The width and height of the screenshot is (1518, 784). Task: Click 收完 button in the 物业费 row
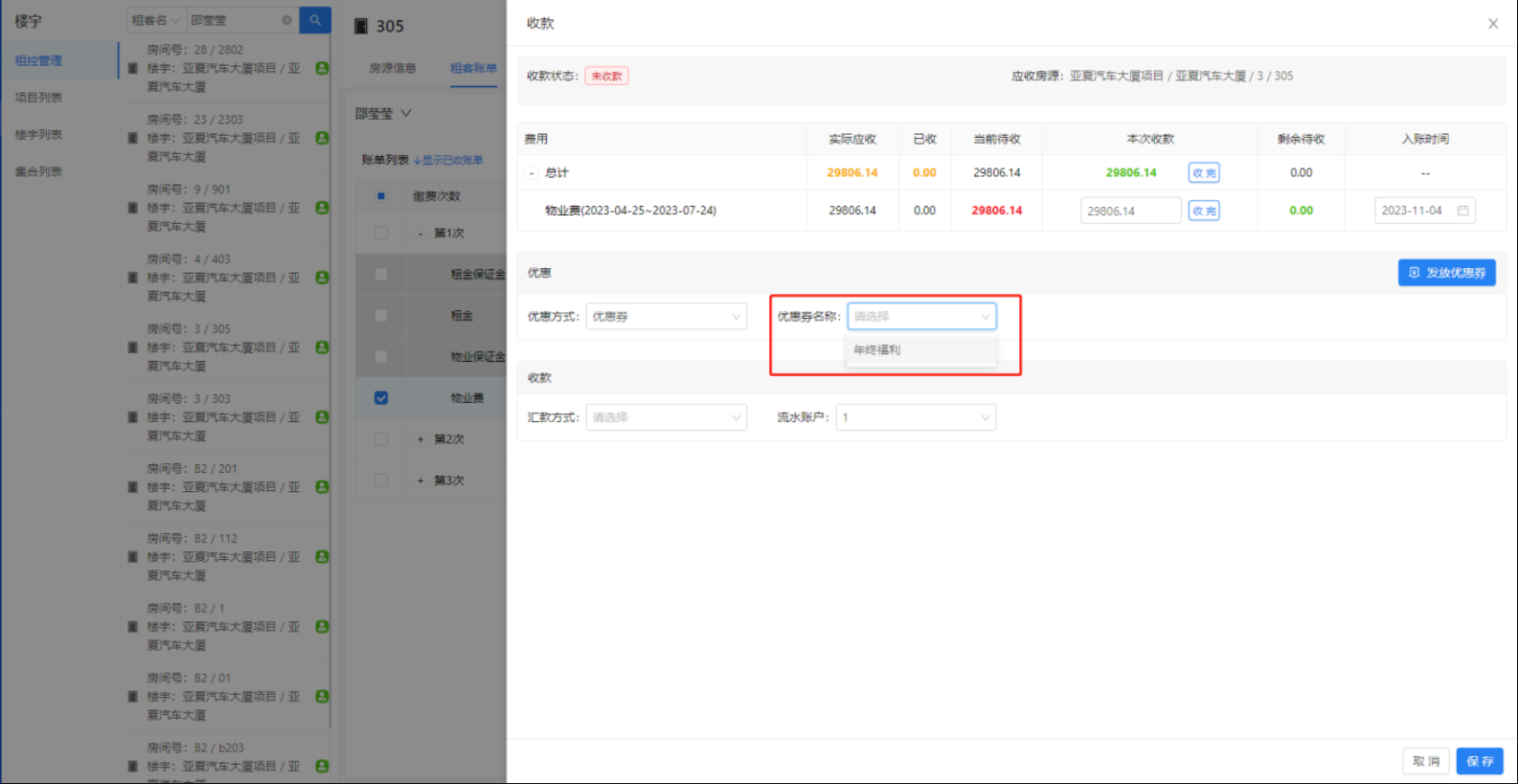[1203, 211]
